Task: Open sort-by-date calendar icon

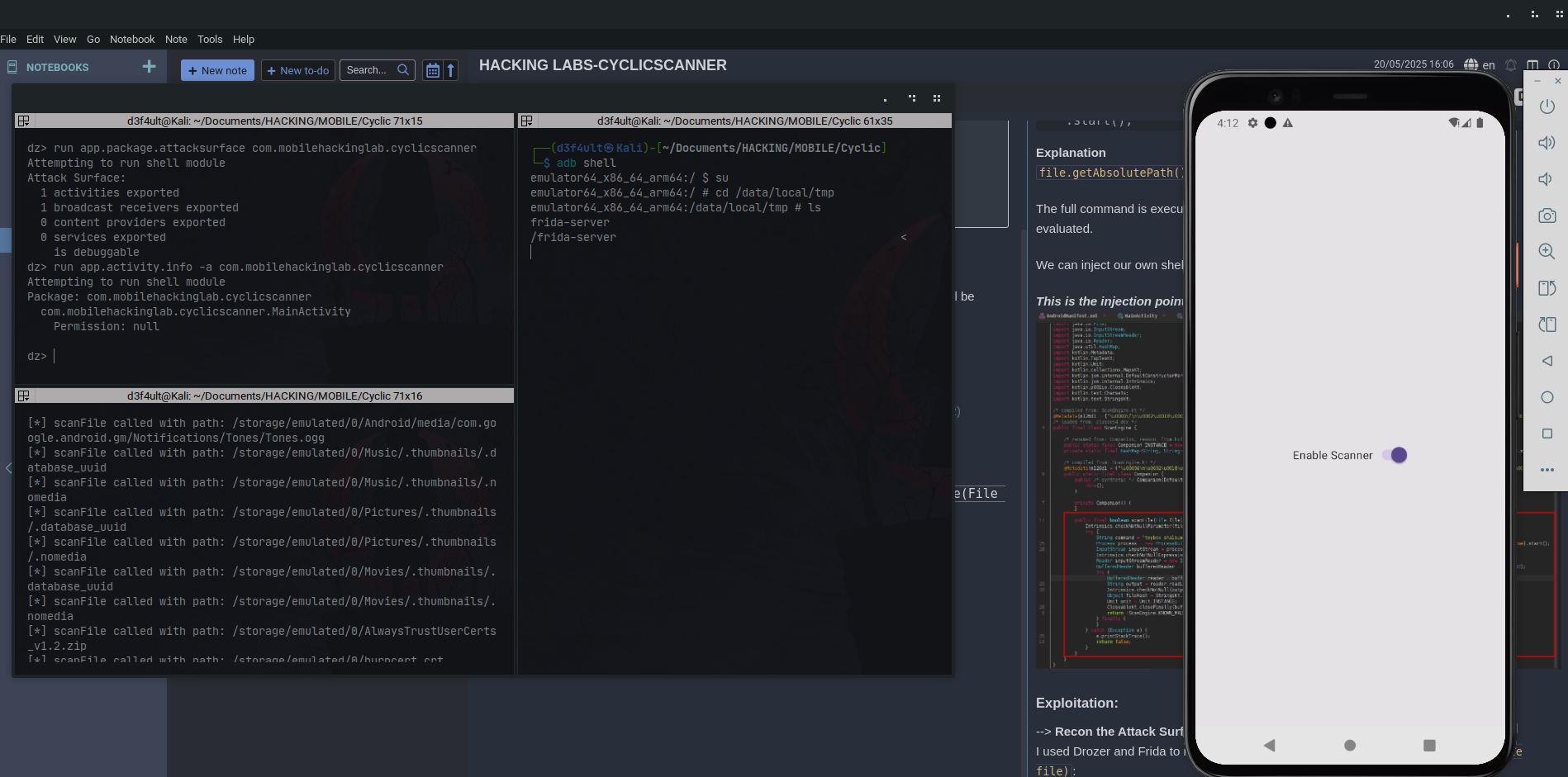Action: tap(432, 70)
